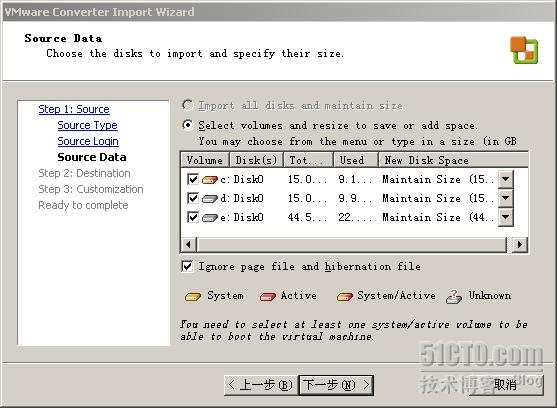Click the volume list right scroll arrow
Viewport: 557px width, 408px height.
(x=520, y=244)
